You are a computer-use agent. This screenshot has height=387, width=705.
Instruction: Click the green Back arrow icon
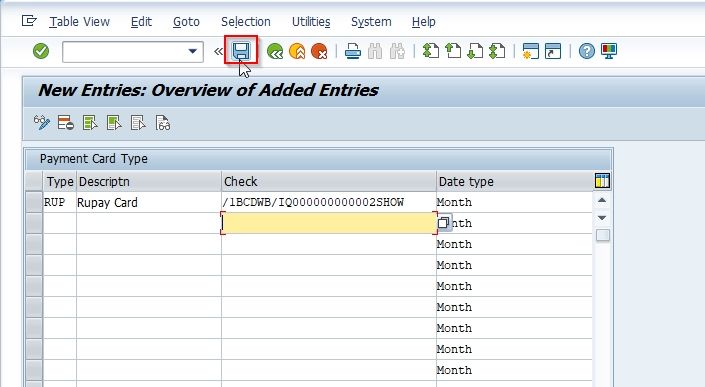click(x=275, y=51)
